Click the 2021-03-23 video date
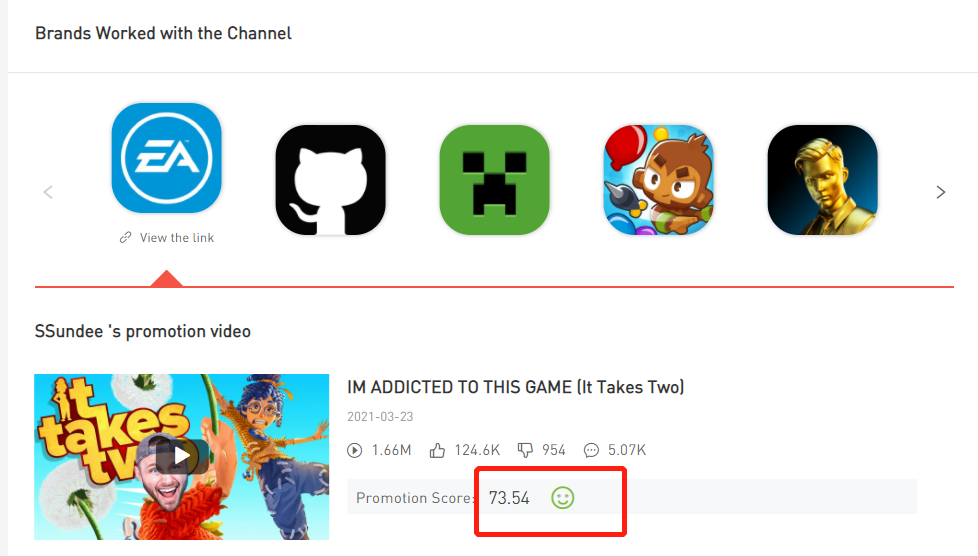Image resolution: width=978 pixels, height=556 pixels. (x=380, y=417)
